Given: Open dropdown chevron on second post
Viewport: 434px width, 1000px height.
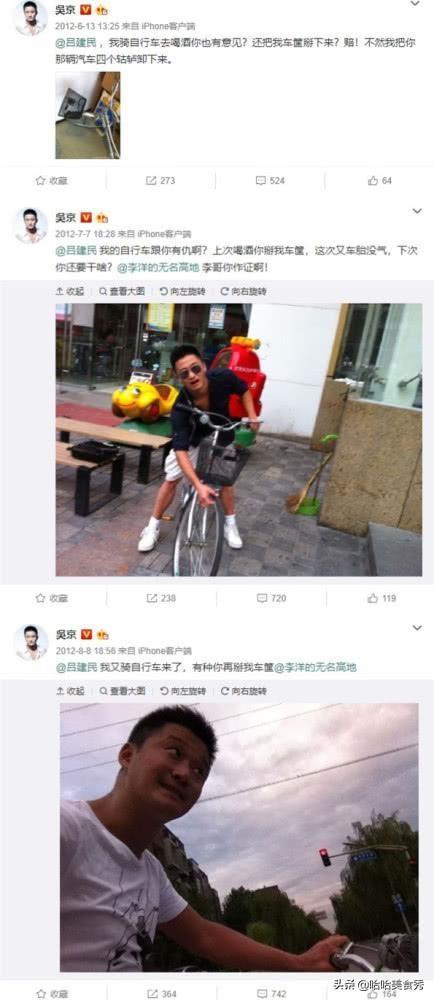Looking at the screenshot, I should [417, 211].
